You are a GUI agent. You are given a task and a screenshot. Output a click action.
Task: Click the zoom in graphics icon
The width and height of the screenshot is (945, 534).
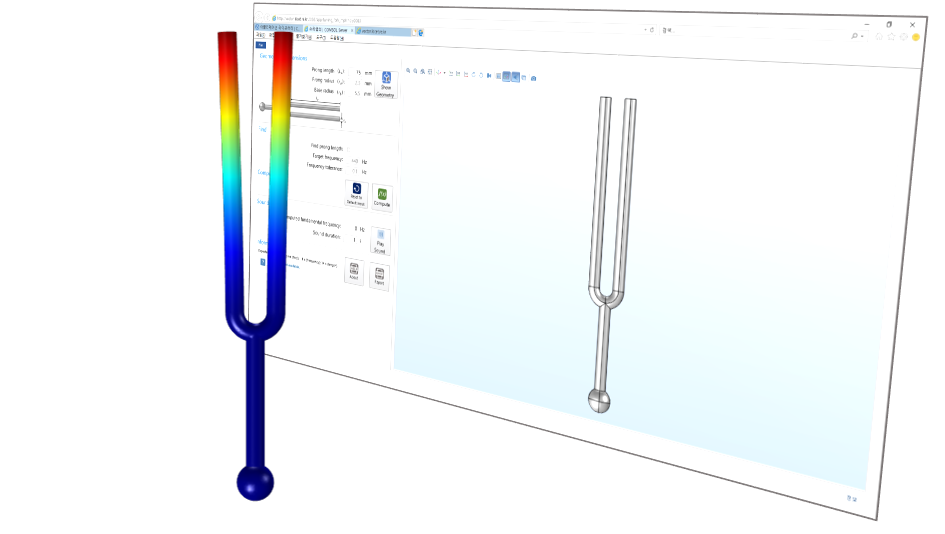point(409,71)
